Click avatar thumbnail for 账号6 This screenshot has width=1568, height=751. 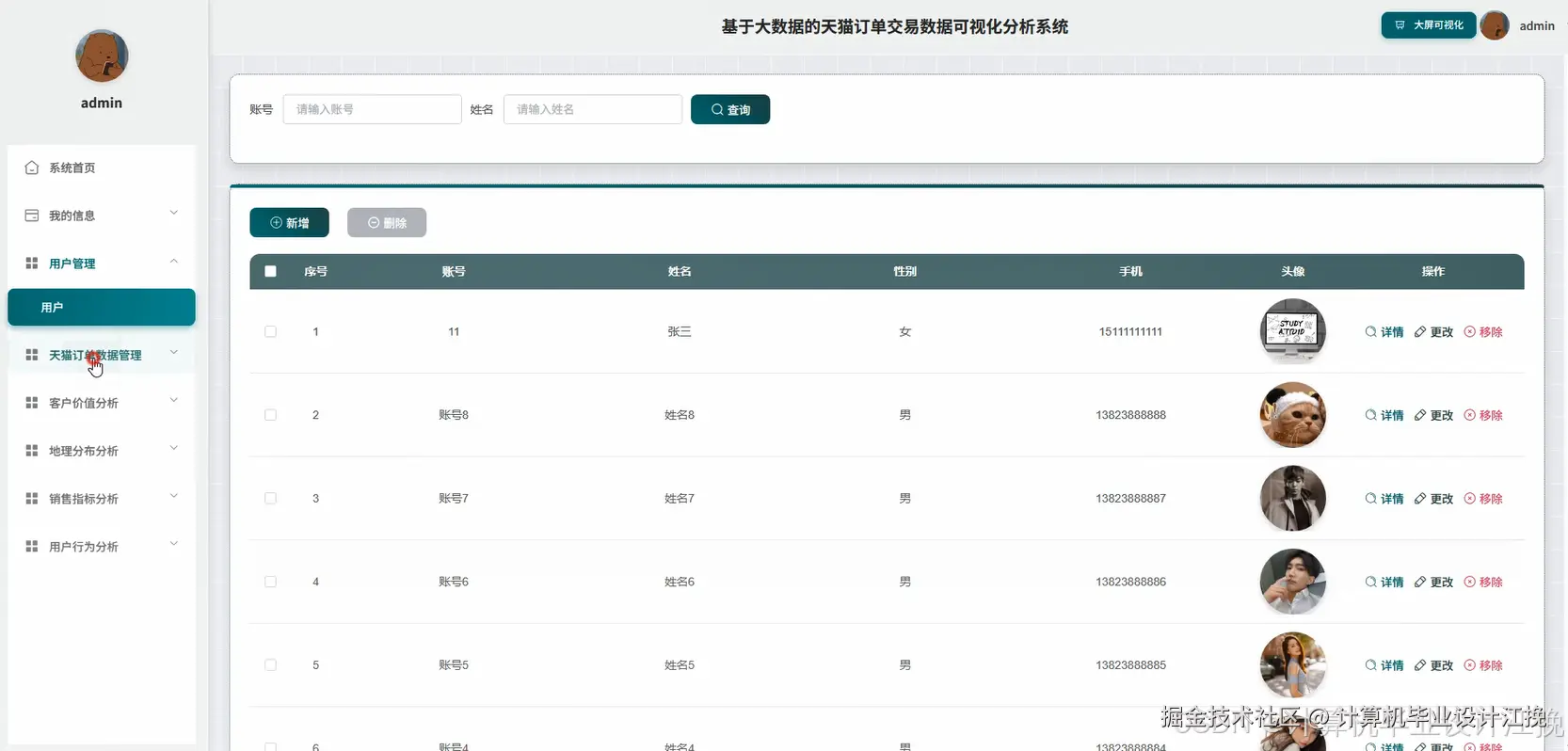click(x=1293, y=582)
